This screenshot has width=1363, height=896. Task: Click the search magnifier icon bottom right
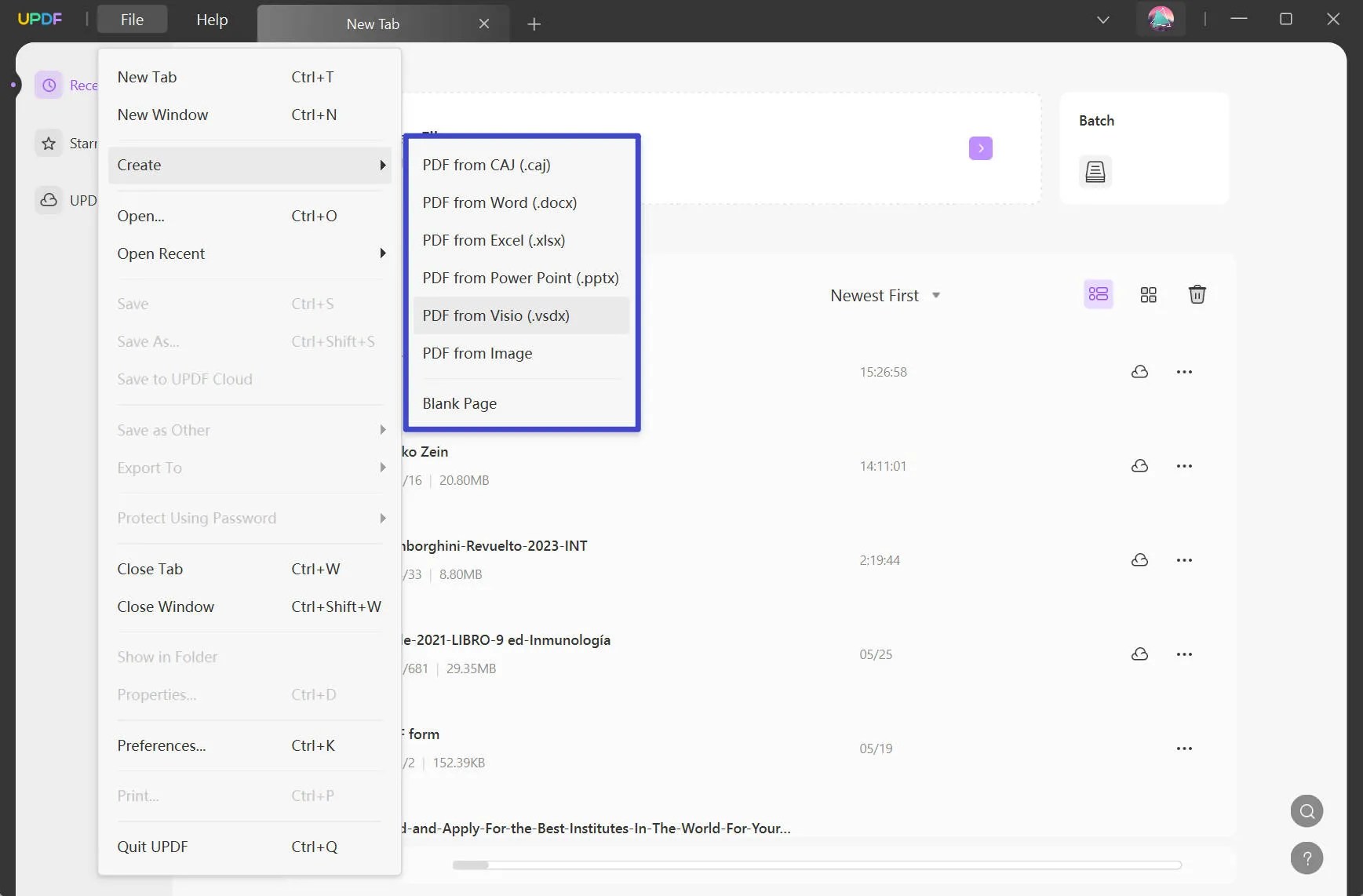click(1305, 810)
